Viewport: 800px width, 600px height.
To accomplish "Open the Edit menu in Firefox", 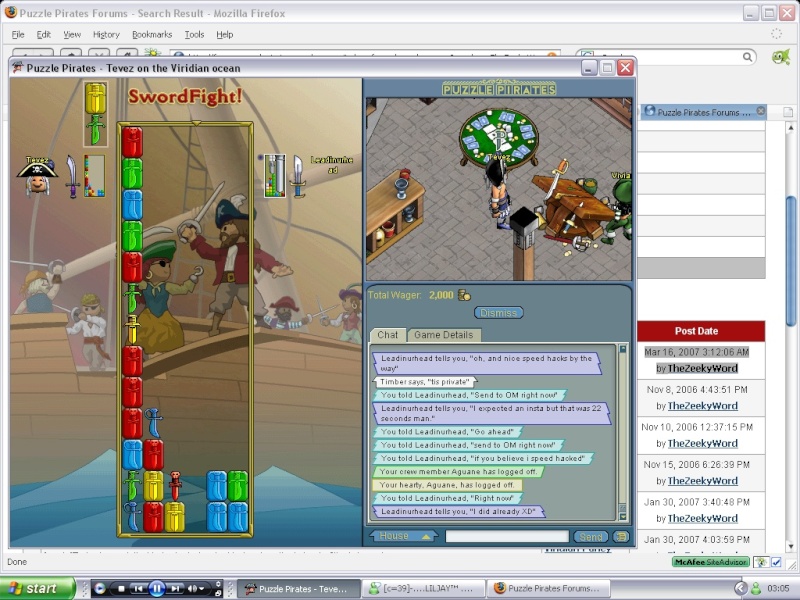I will point(43,34).
